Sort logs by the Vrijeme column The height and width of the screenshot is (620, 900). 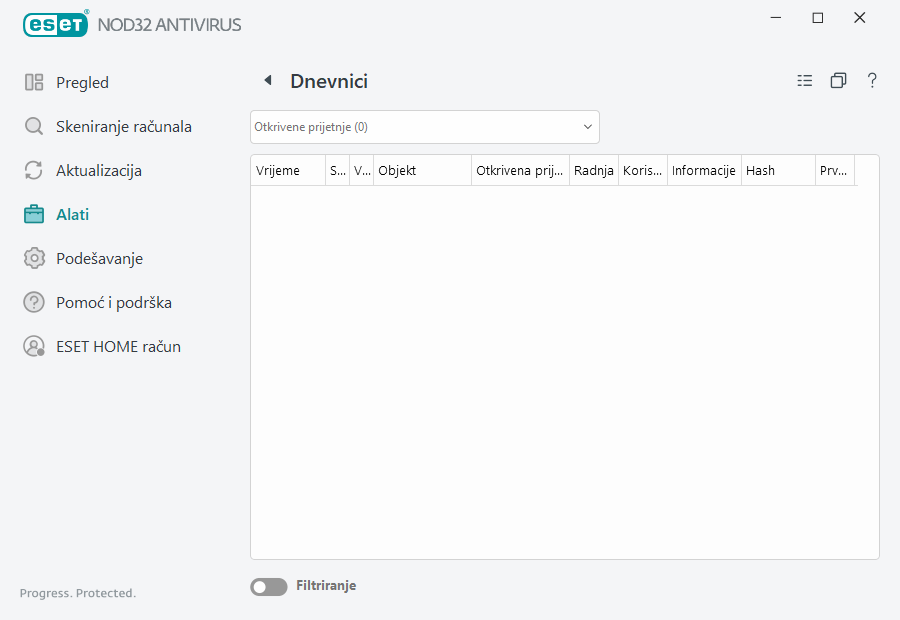(x=277, y=170)
